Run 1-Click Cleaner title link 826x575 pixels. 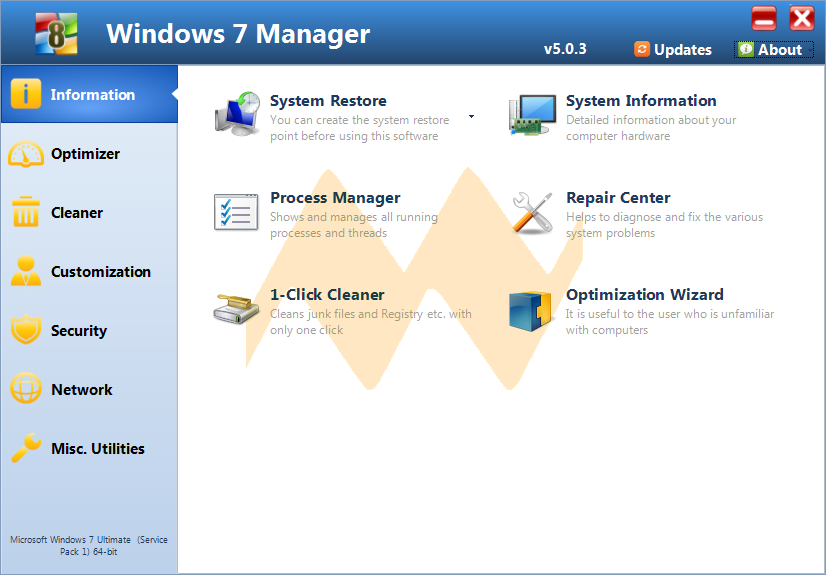pyautogui.click(x=327, y=295)
